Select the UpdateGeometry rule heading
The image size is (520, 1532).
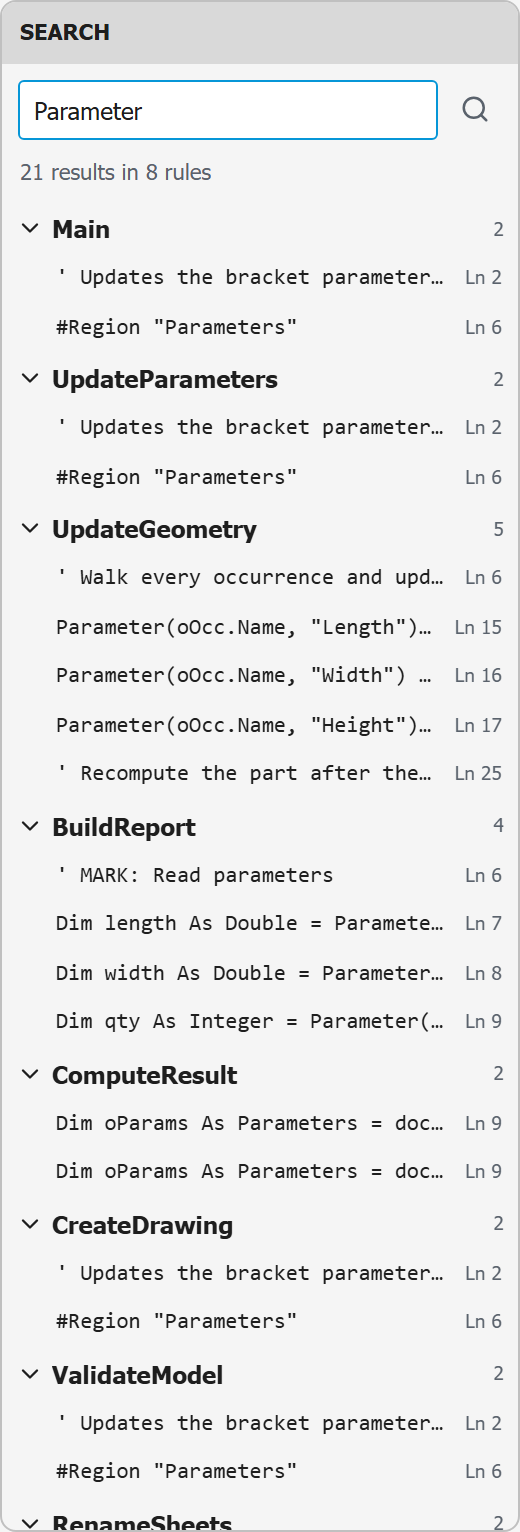(154, 529)
